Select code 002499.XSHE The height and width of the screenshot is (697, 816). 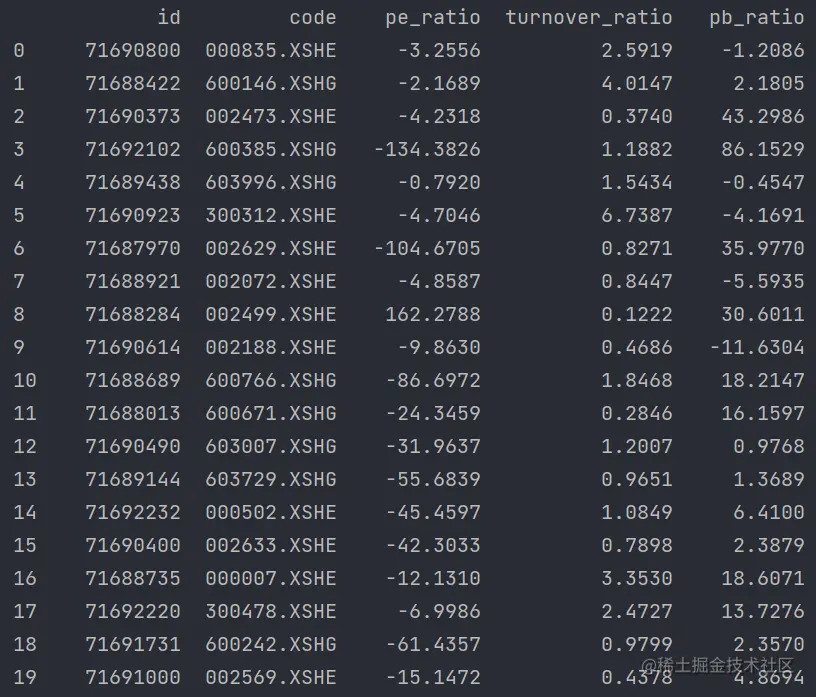[x=271, y=314]
